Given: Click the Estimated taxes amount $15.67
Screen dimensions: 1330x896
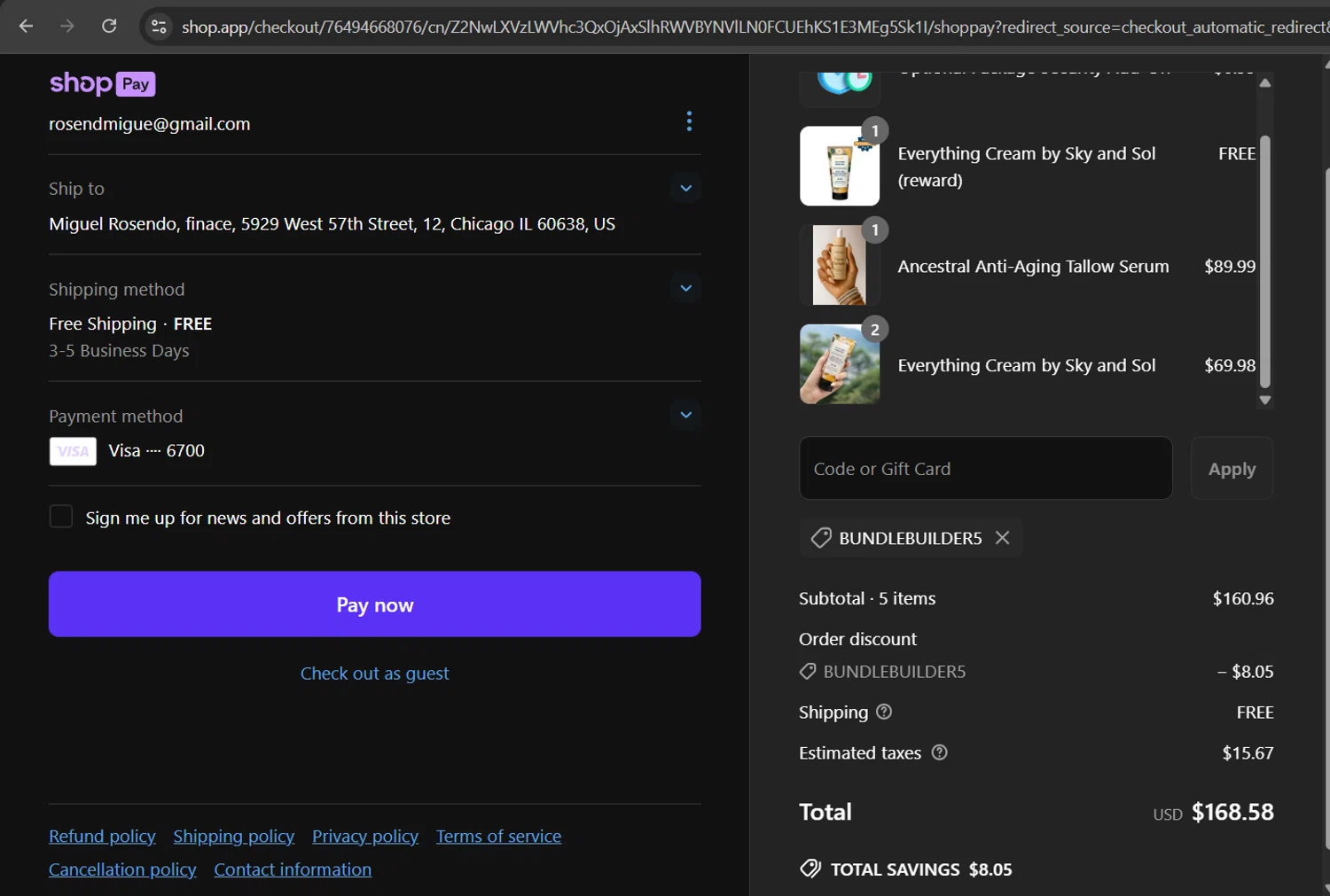Looking at the screenshot, I should click(1248, 752).
